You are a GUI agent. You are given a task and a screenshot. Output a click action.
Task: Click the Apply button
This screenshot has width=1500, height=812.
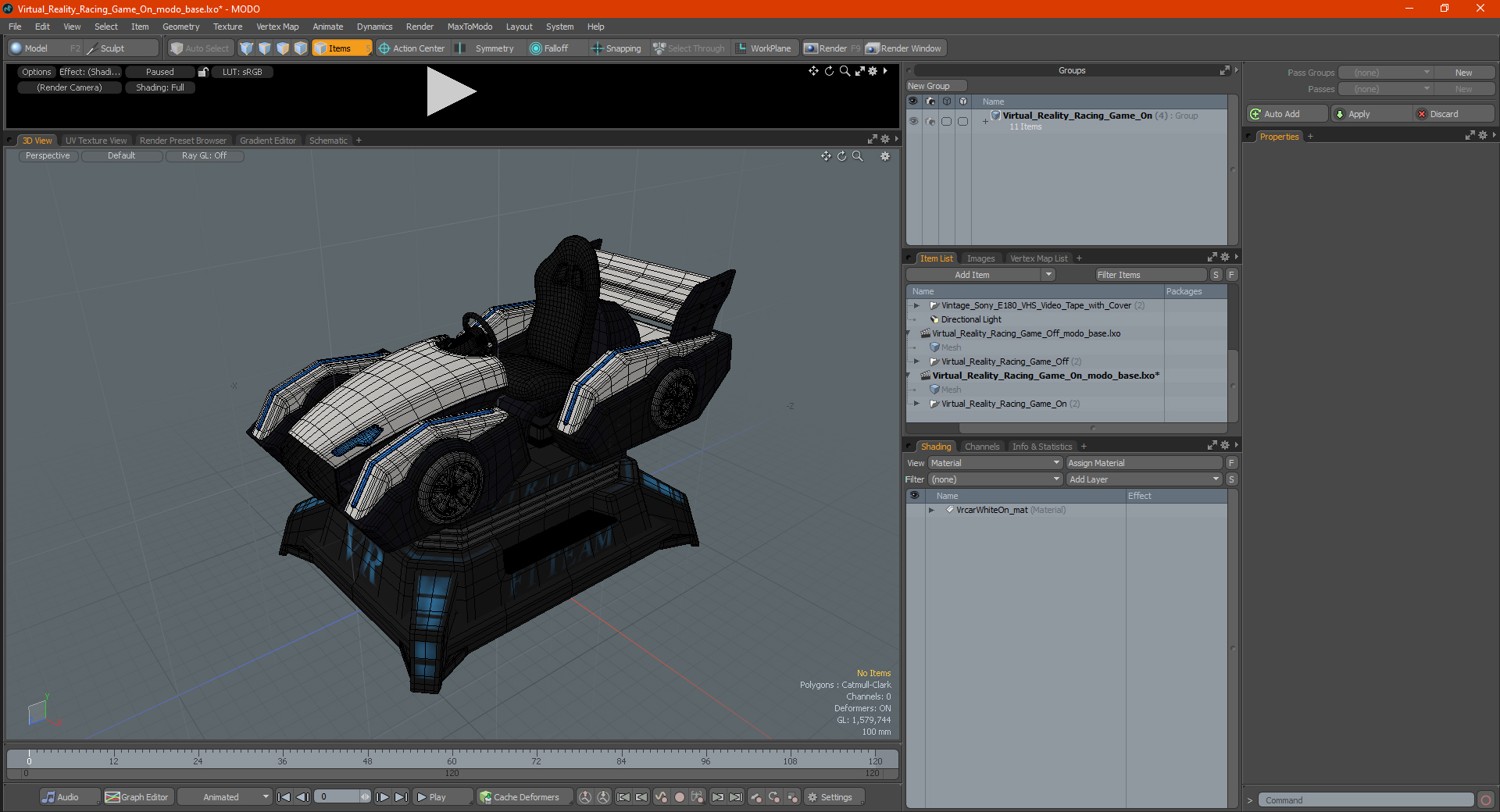coord(1372,114)
